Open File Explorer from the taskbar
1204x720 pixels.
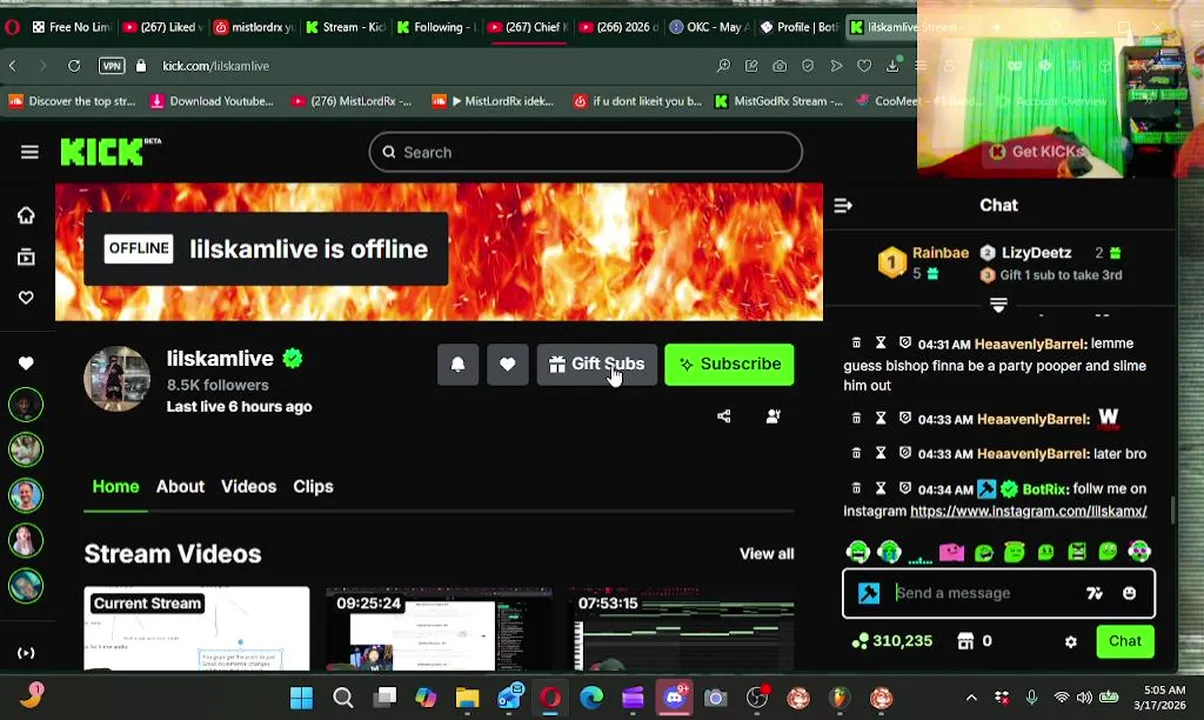(467, 697)
